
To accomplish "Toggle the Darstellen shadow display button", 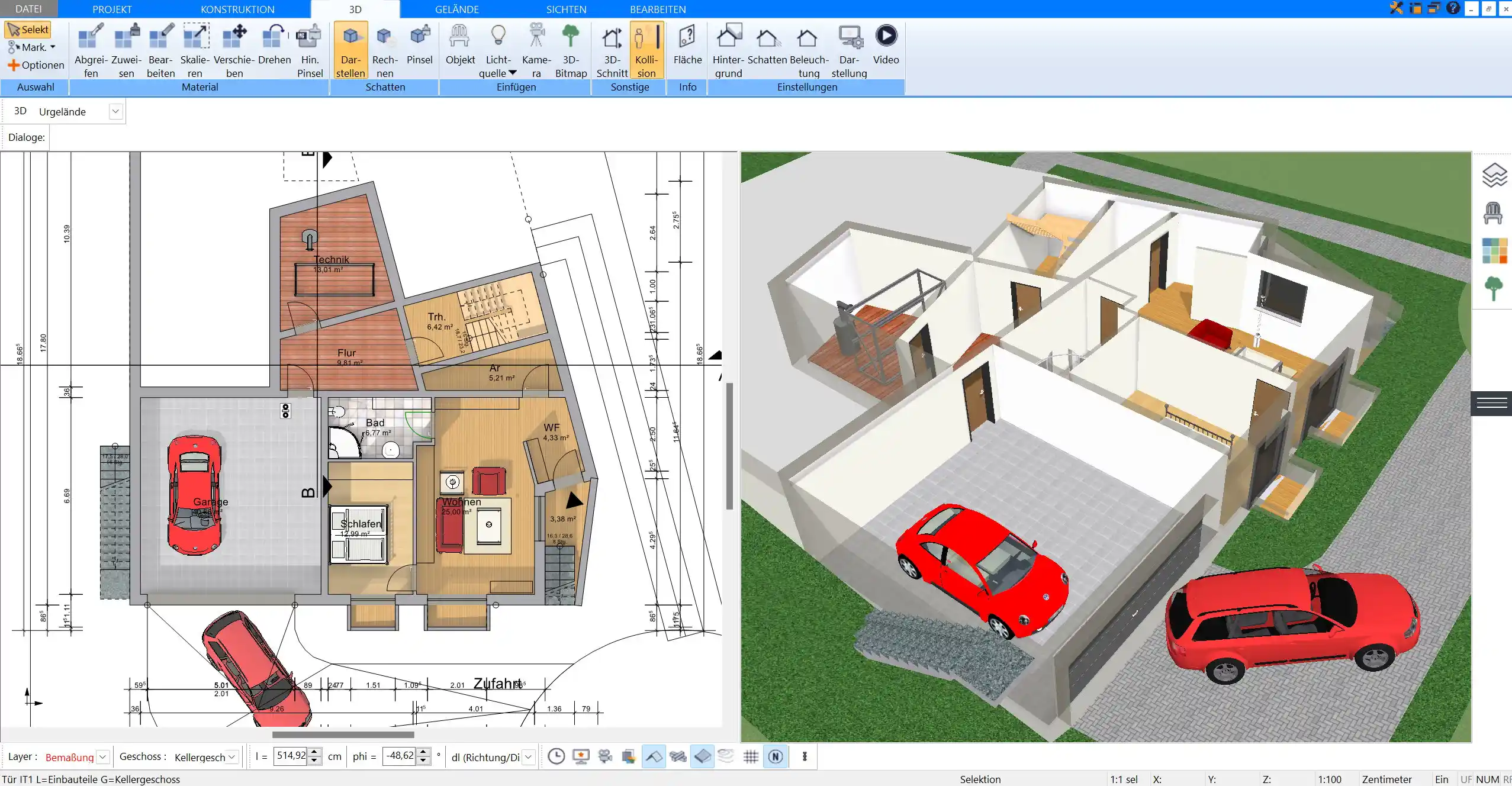I will pyautogui.click(x=350, y=50).
